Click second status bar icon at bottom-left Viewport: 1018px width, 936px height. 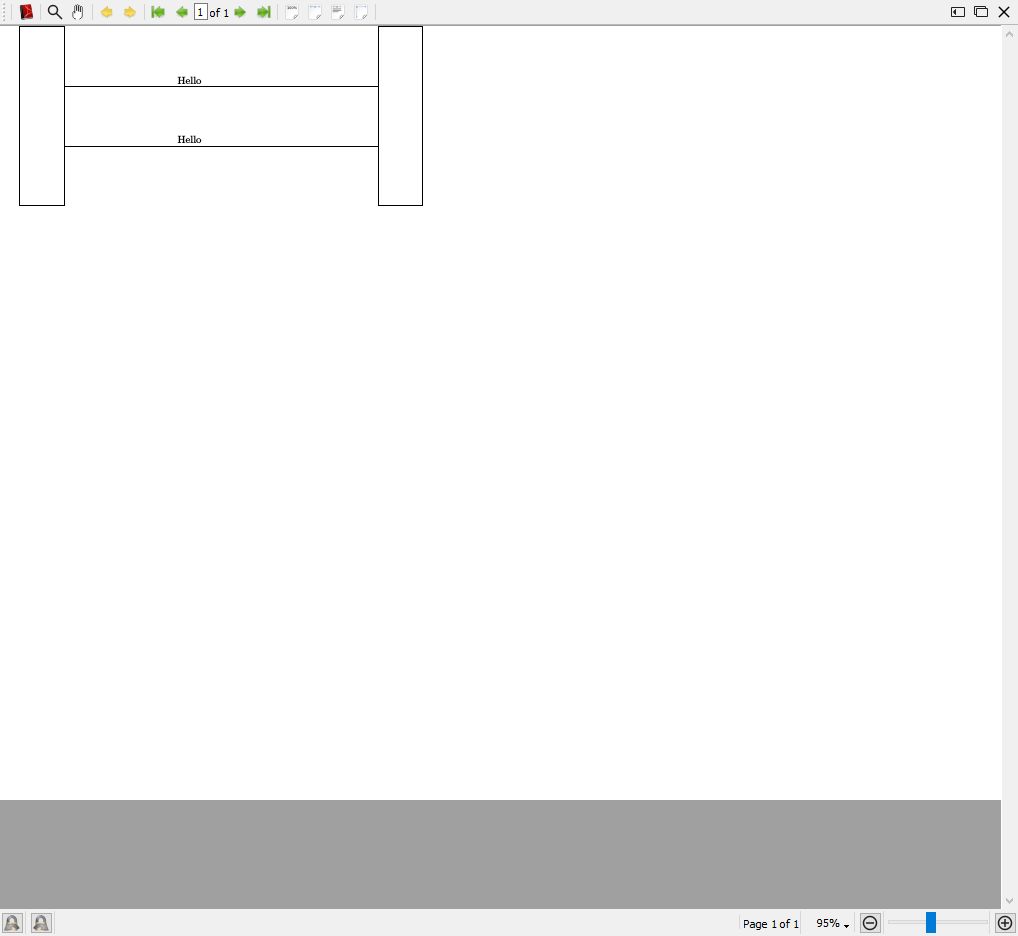click(x=41, y=922)
